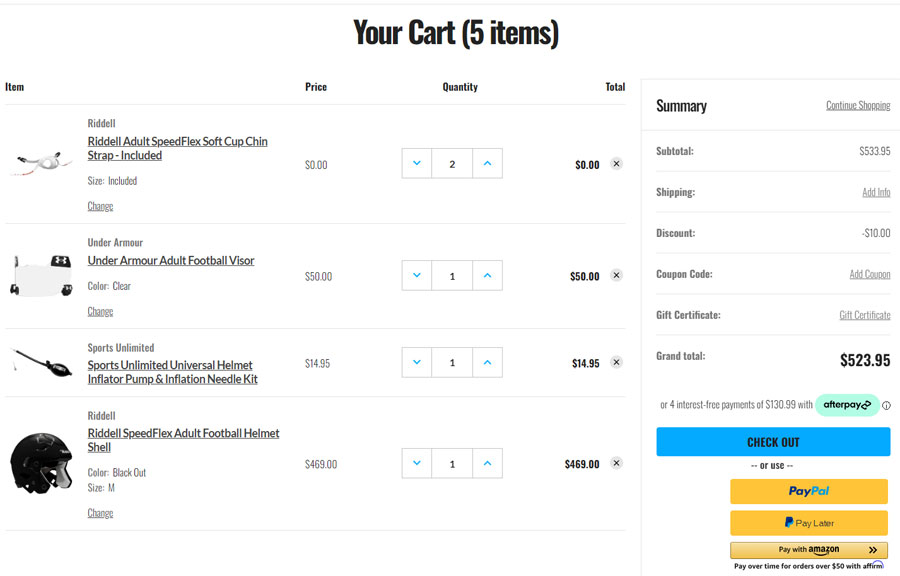The image size is (900, 576).
Task: Increase quantity of Helmet Inflator Pump
Action: (487, 363)
